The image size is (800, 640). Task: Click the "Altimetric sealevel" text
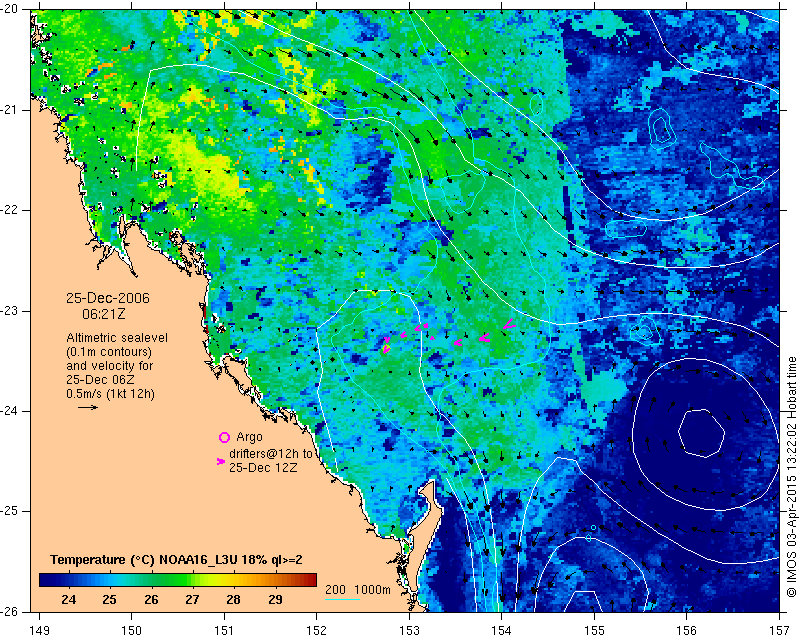point(117,338)
